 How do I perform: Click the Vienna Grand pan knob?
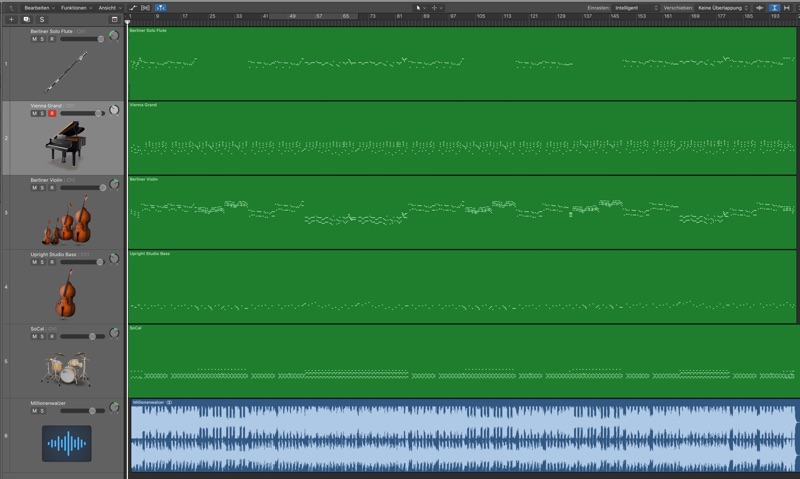tap(114, 110)
